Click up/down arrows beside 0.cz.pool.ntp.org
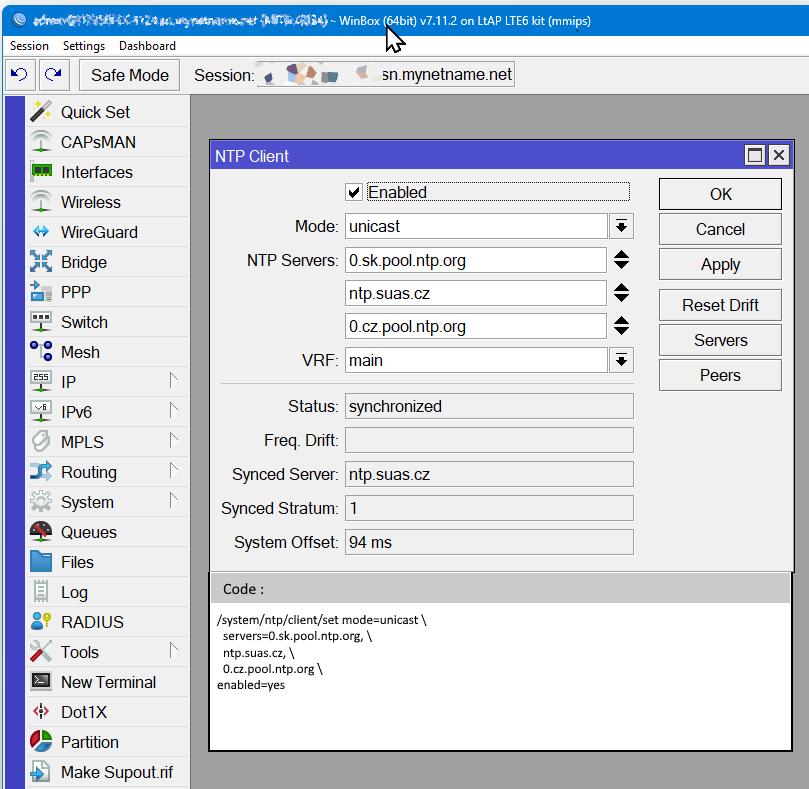Image resolution: width=809 pixels, height=789 pixels. pyautogui.click(x=621, y=326)
